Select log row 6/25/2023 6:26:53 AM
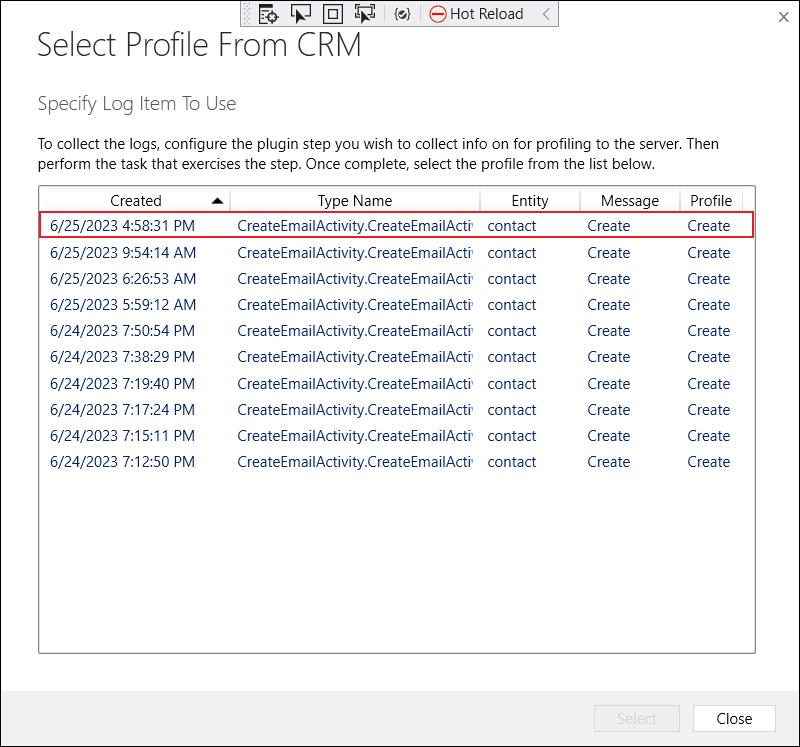 click(396, 279)
